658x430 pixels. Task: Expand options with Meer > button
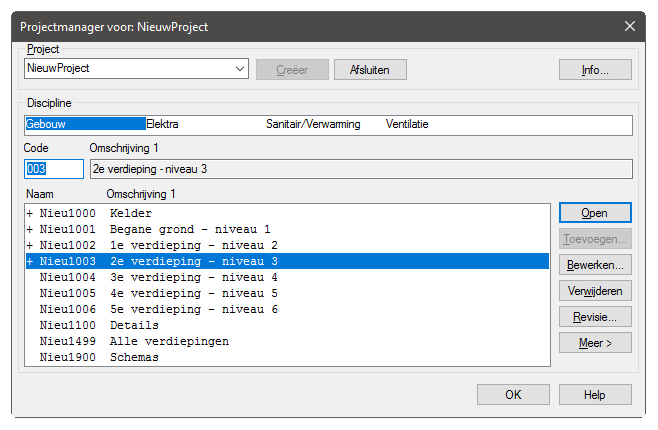(x=595, y=343)
